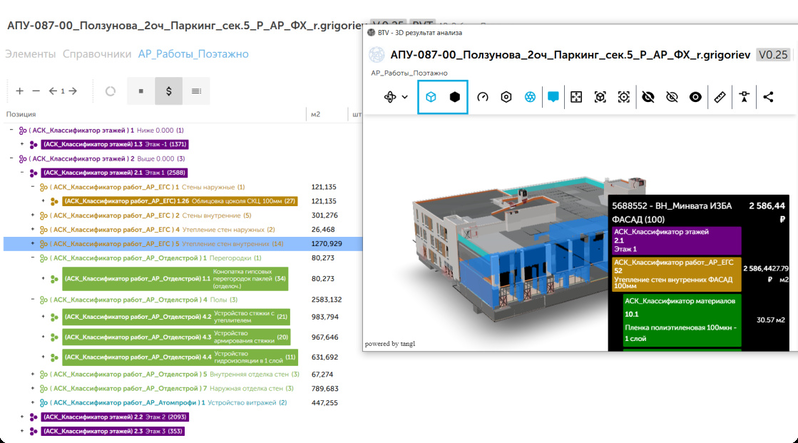Click the dollar sign cost view button
798x443 pixels.
pyautogui.click(x=167, y=91)
